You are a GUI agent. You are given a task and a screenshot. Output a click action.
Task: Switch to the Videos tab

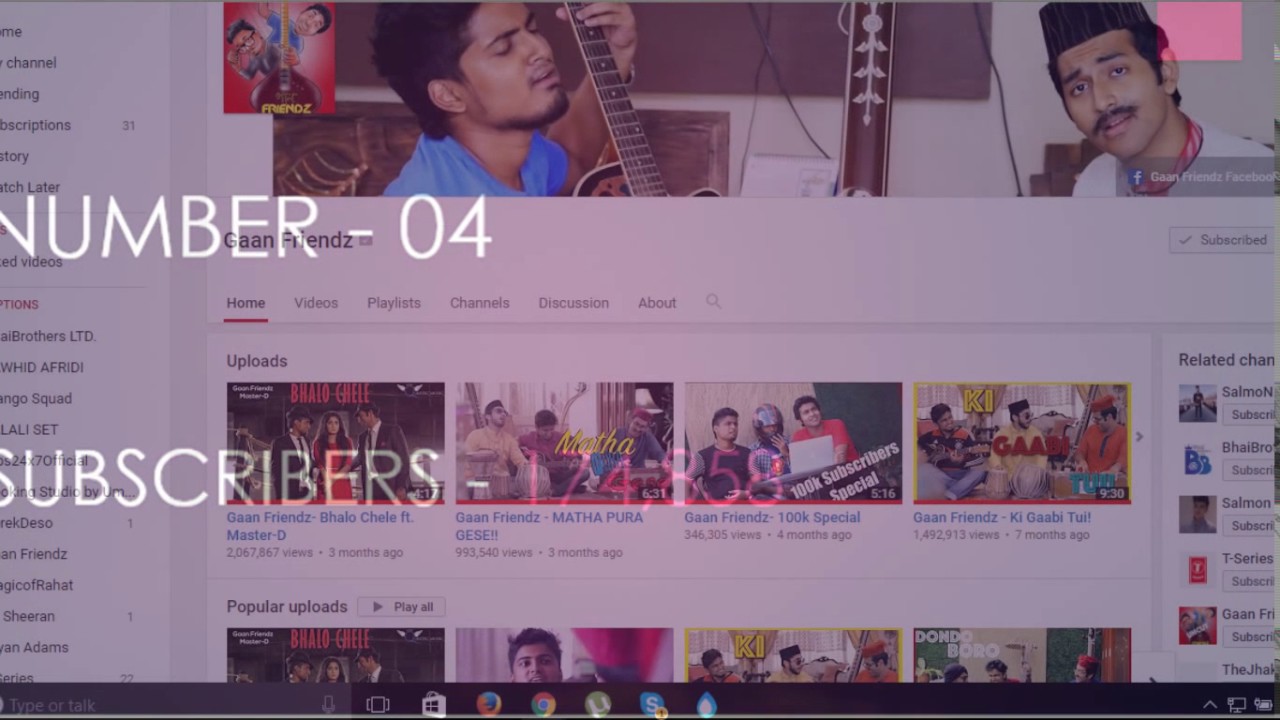coord(316,303)
